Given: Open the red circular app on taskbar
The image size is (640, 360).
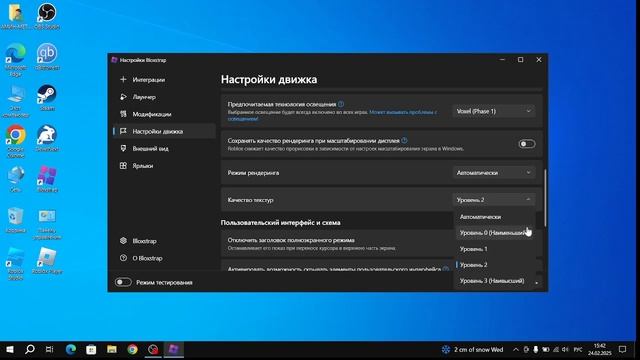Looking at the screenshot, I should pyautogui.click(x=153, y=349).
